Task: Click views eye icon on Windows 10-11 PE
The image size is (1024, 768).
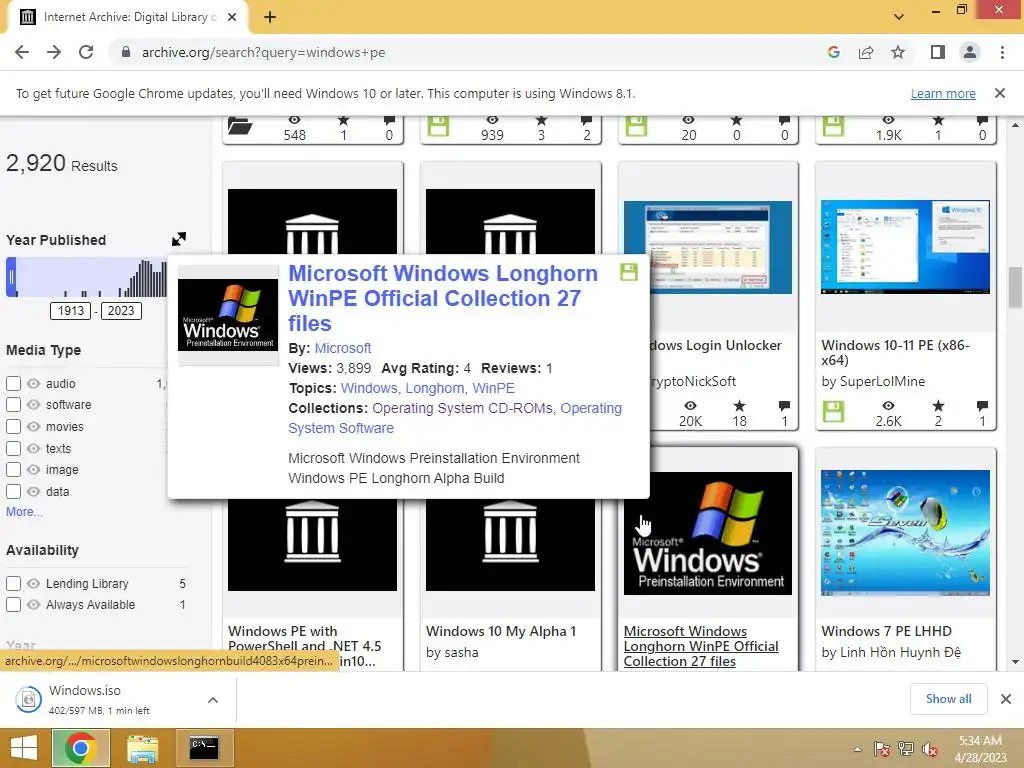Action: coord(888,406)
